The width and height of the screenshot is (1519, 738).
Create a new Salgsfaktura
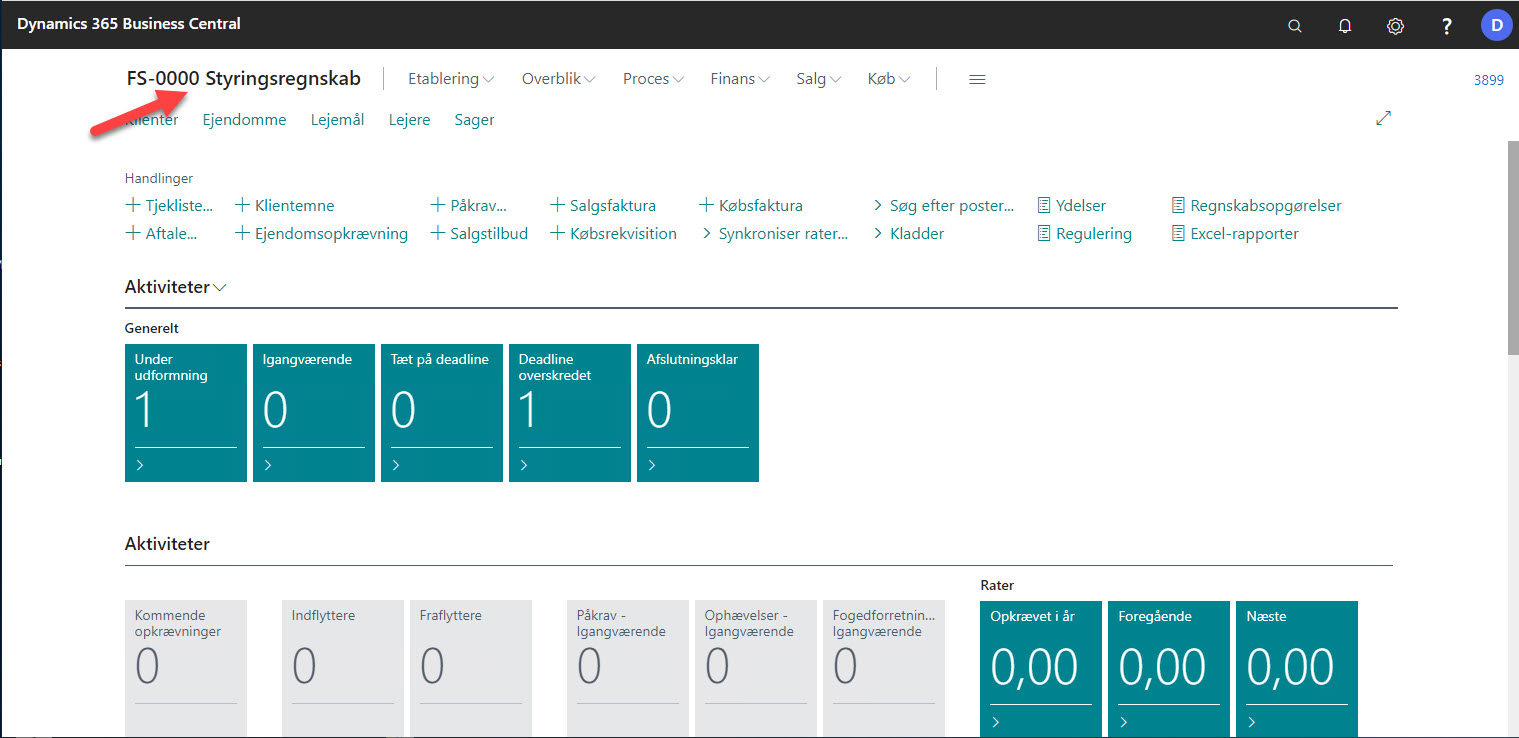pos(603,206)
